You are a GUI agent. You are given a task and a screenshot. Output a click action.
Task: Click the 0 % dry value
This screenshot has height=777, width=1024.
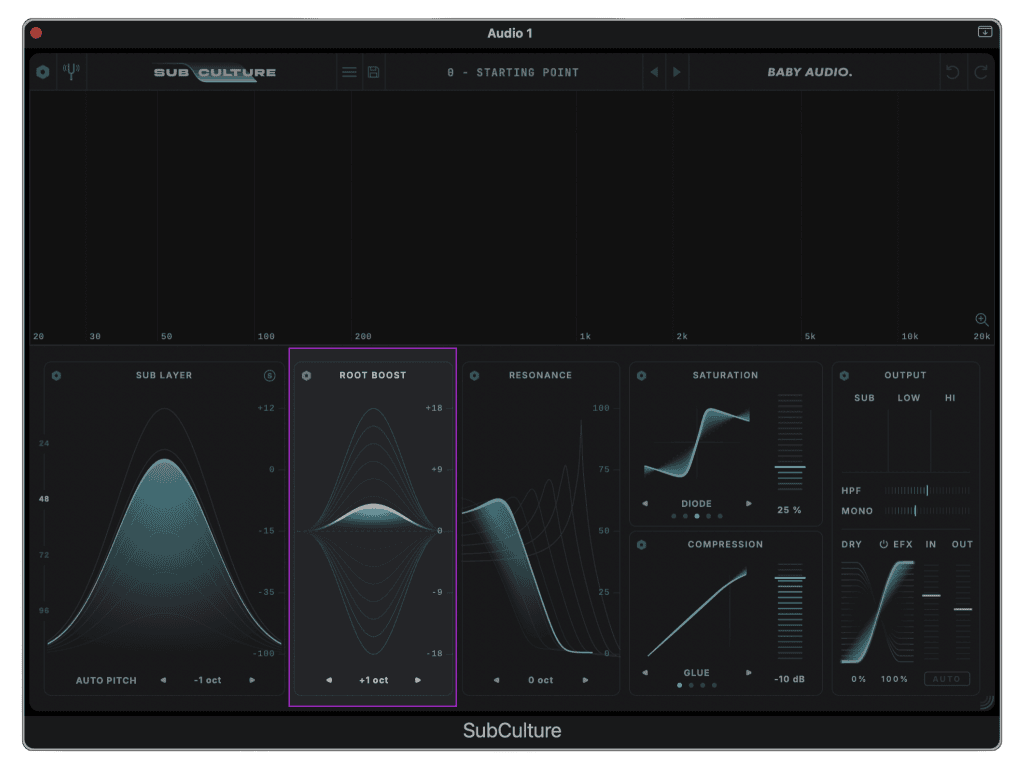(858, 679)
